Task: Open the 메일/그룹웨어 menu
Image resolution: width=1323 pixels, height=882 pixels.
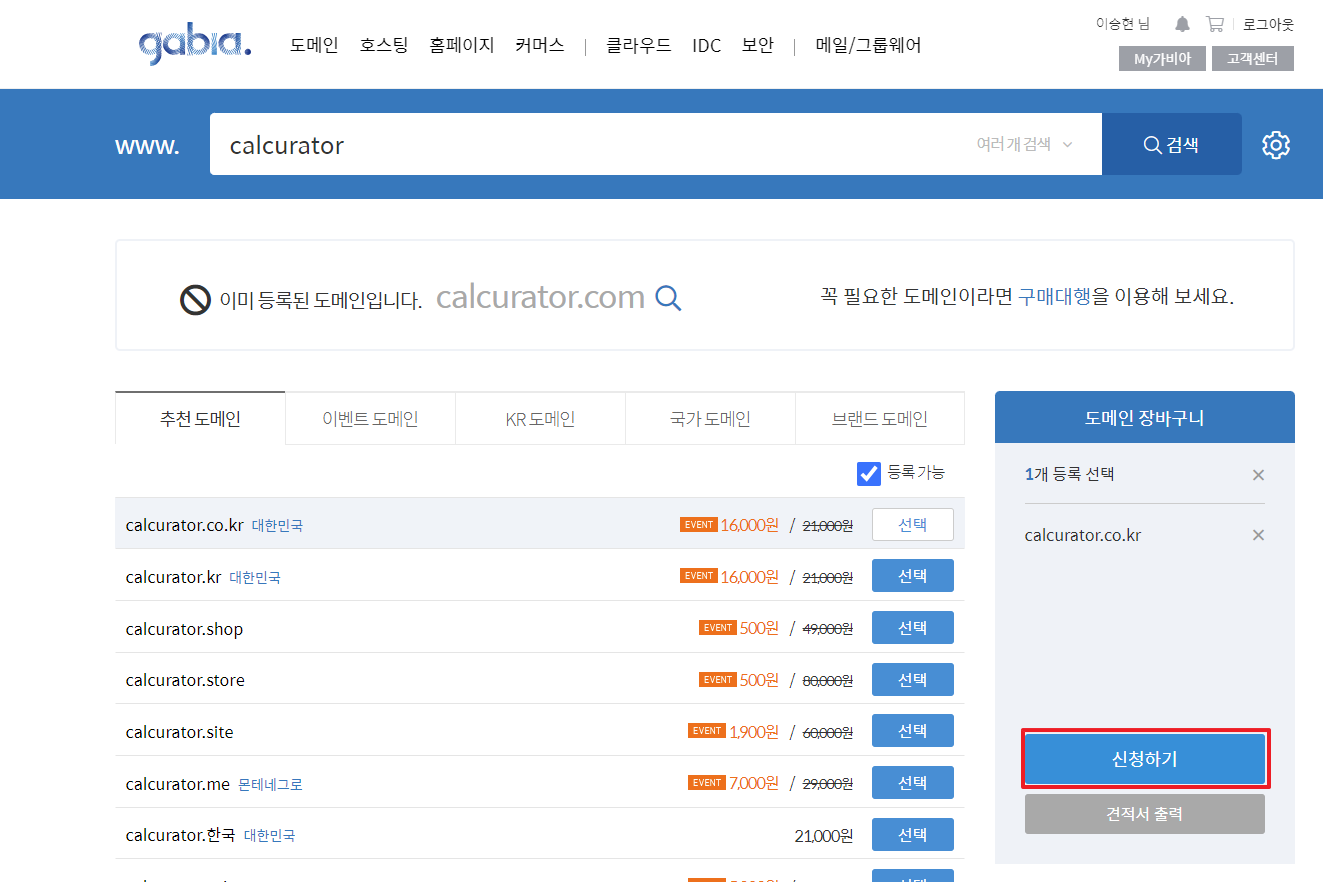Action: (x=868, y=45)
